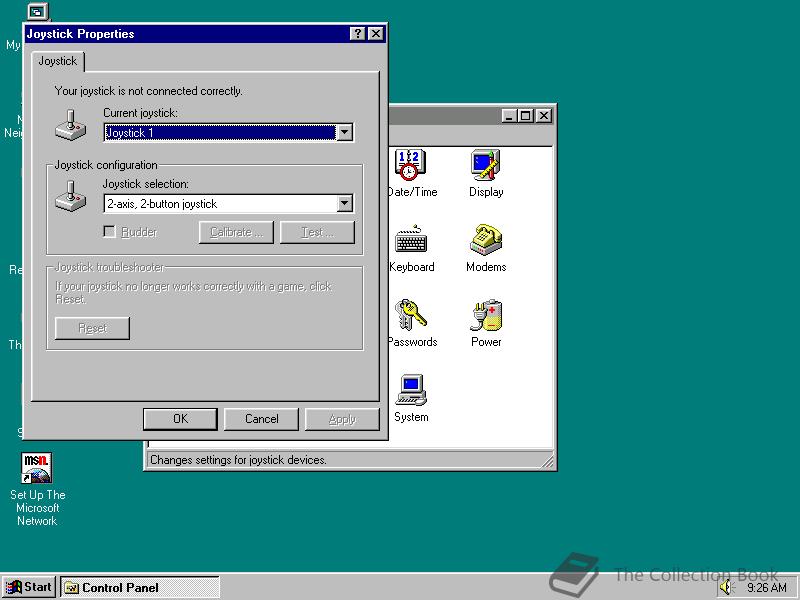The width and height of the screenshot is (800, 600).
Task: Open the Passwords control panel icon
Action: click(412, 315)
